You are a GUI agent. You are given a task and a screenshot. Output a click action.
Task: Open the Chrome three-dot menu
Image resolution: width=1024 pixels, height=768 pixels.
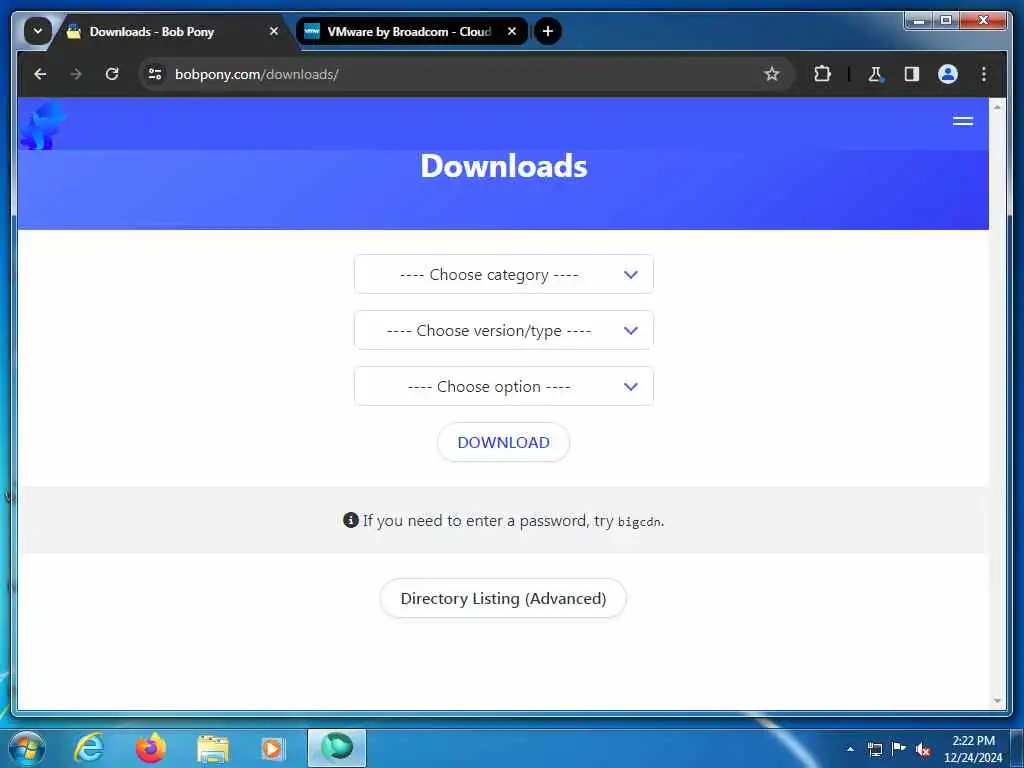[984, 74]
